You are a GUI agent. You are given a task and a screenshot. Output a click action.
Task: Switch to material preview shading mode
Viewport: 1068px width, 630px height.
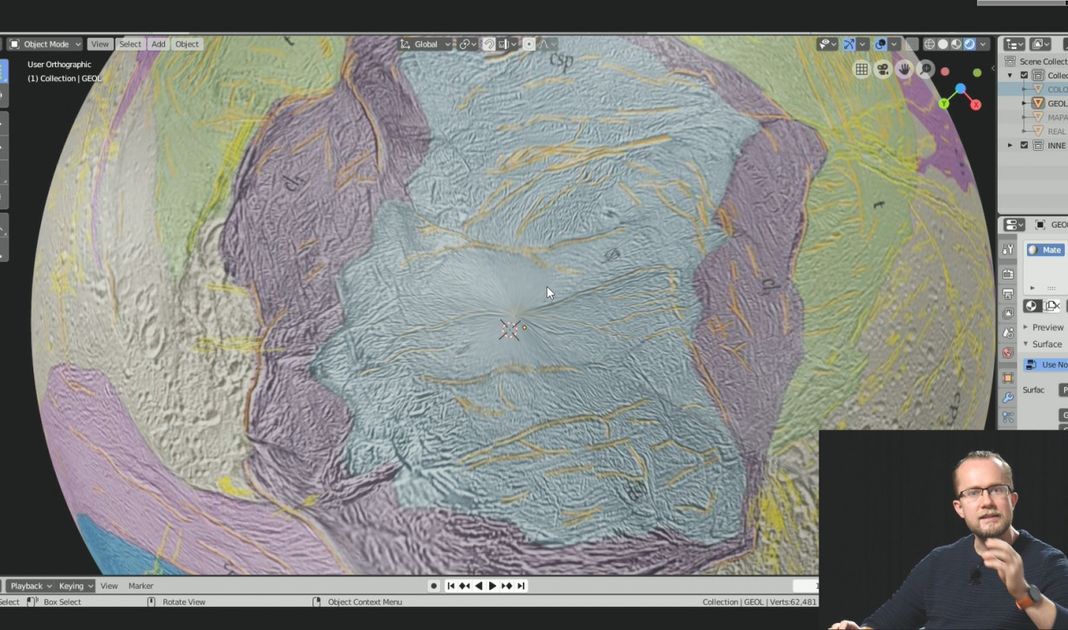956,44
